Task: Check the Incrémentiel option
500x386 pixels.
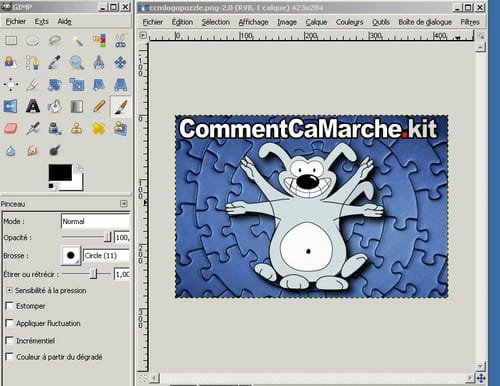Action: coord(10,340)
